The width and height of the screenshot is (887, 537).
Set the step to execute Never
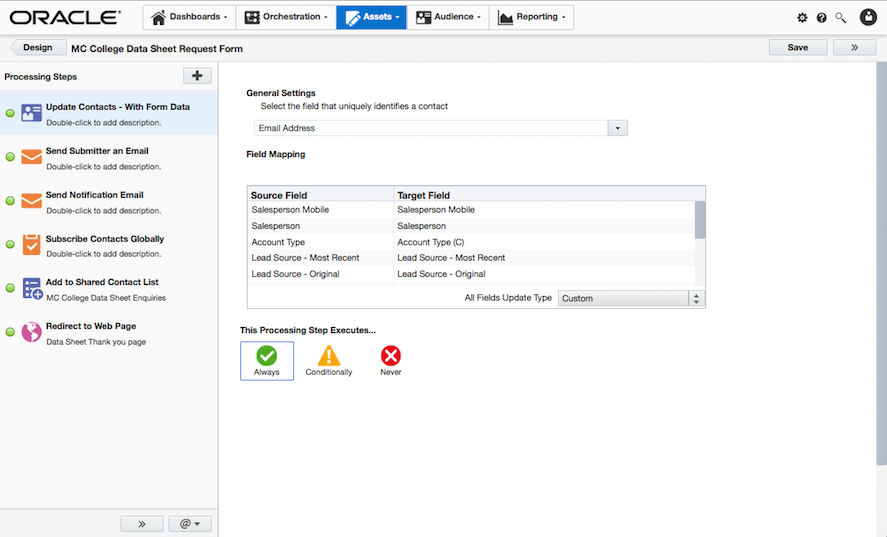tap(391, 361)
